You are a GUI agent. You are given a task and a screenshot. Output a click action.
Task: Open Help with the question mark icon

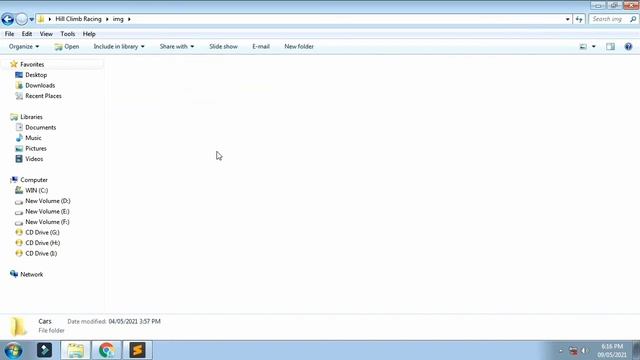[x=628, y=47]
